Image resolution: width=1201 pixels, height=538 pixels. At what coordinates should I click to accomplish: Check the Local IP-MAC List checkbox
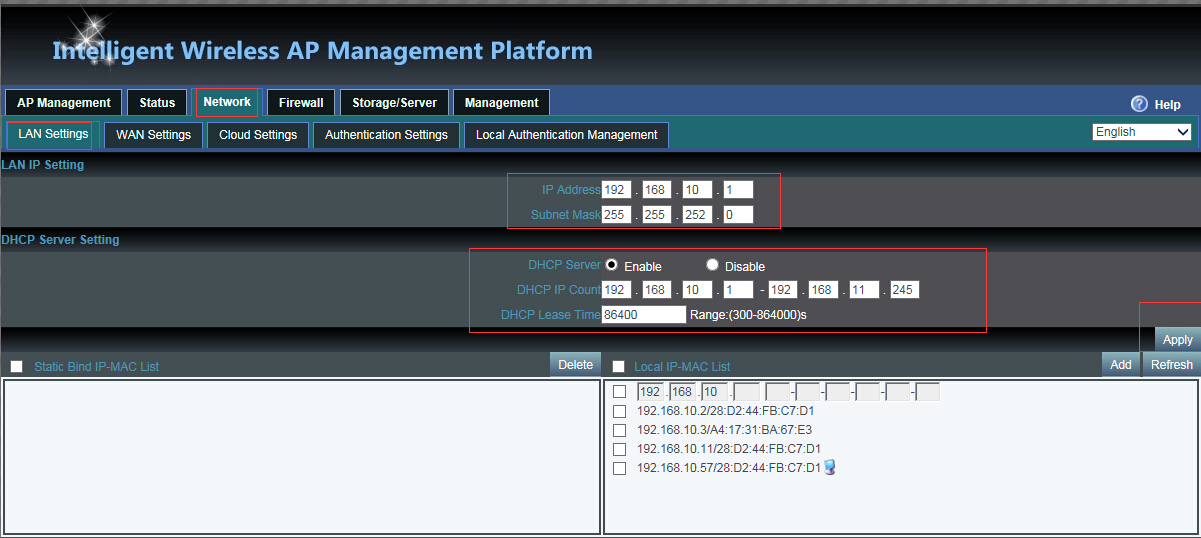click(x=619, y=367)
